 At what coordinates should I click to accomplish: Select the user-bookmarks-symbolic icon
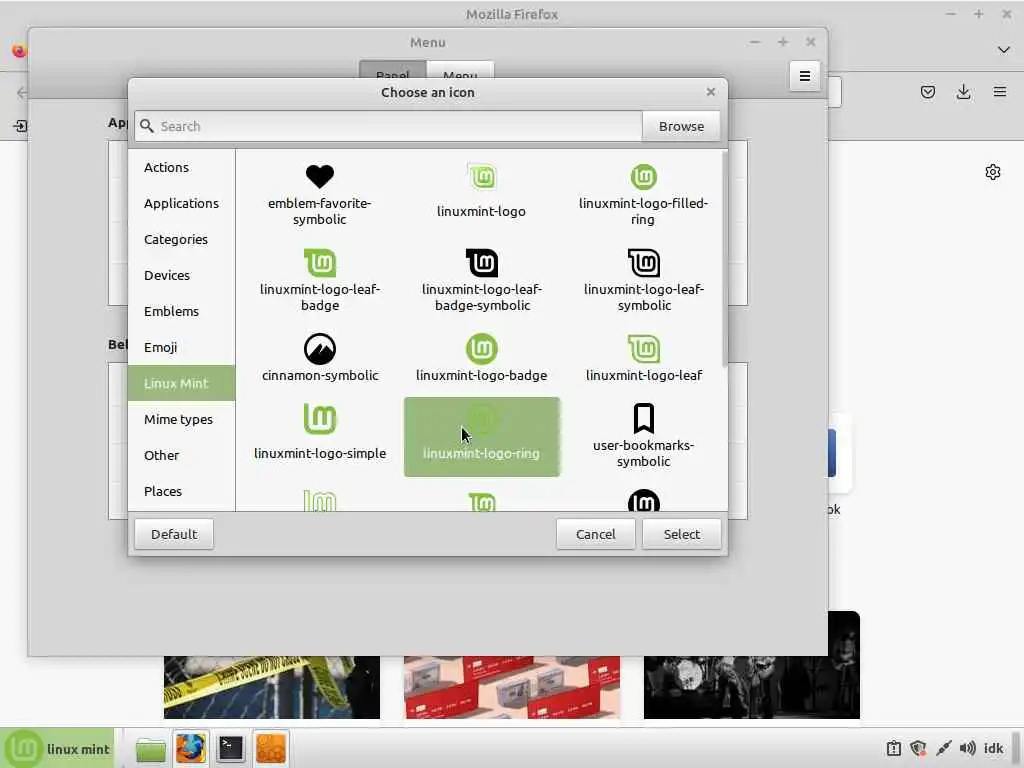click(644, 419)
